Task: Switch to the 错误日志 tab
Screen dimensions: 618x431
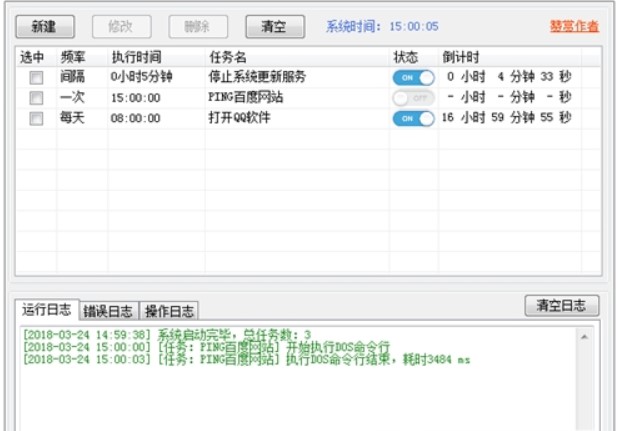Action: pos(108,311)
